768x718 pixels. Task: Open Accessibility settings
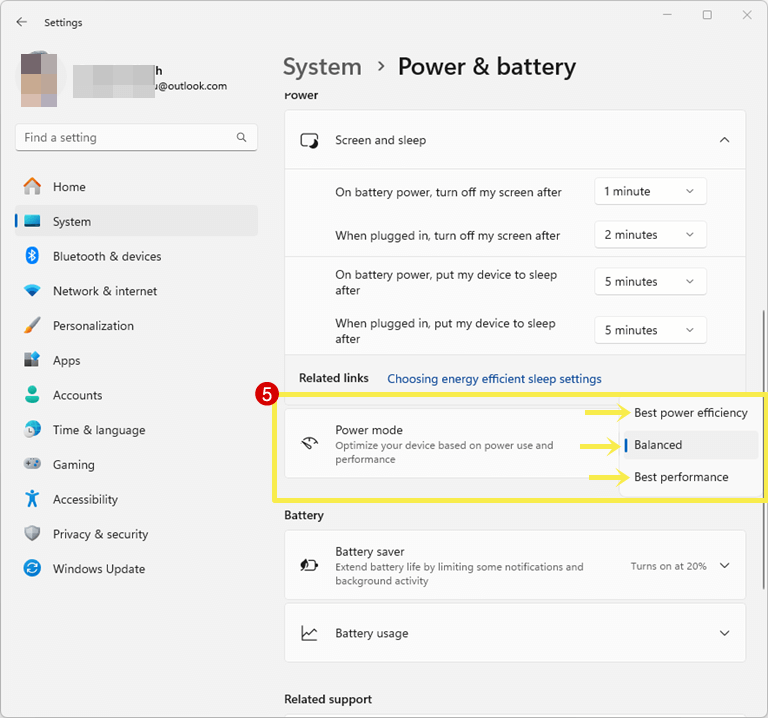(x=136, y=500)
